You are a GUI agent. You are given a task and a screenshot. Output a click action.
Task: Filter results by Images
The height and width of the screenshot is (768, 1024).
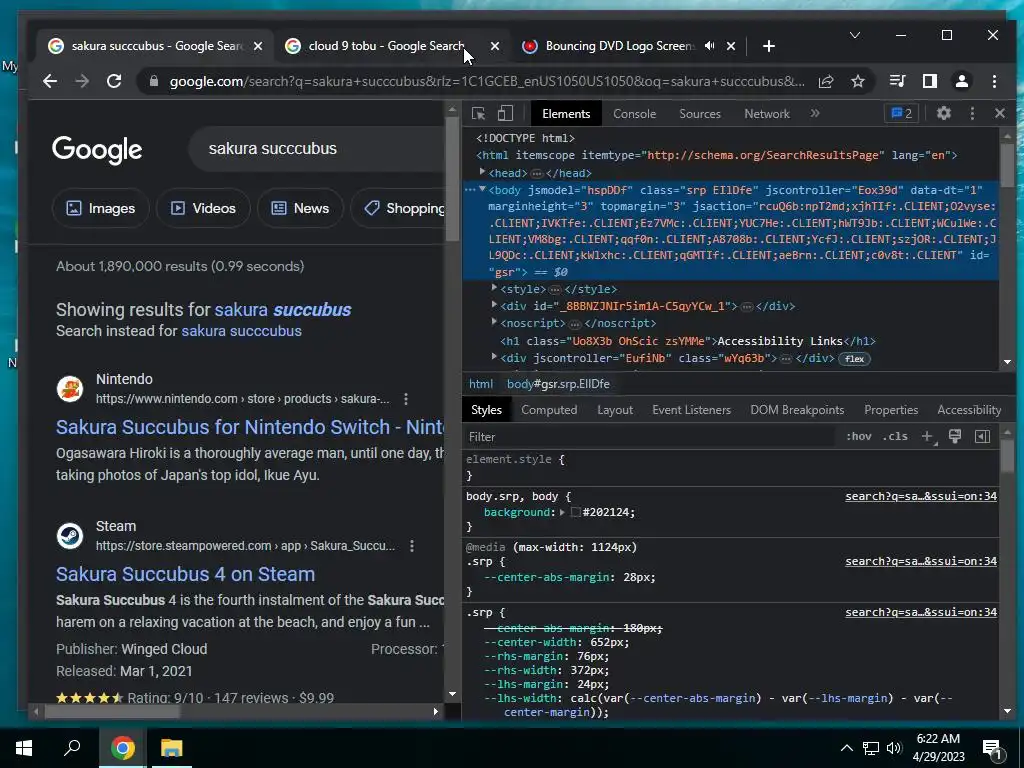[x=101, y=208]
